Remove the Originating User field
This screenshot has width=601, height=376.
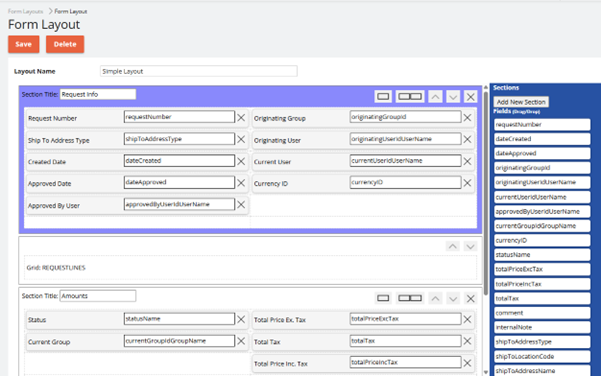pos(467,140)
